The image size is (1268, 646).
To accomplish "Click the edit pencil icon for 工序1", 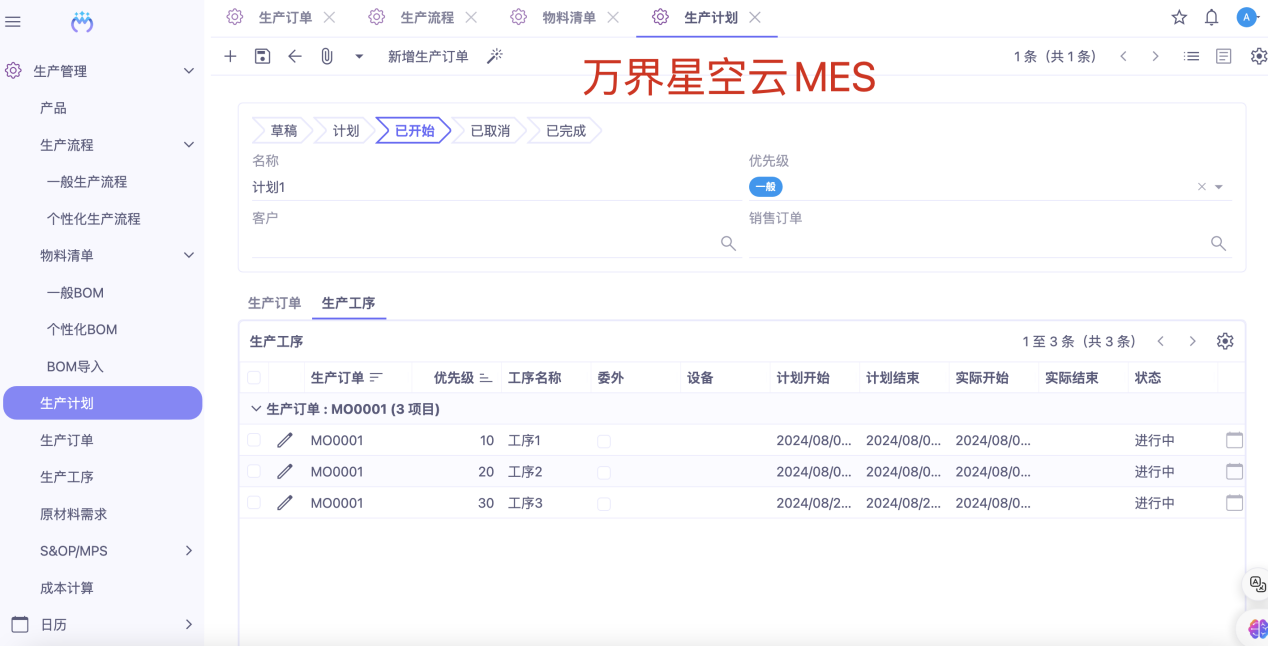I will pyautogui.click(x=285, y=439).
